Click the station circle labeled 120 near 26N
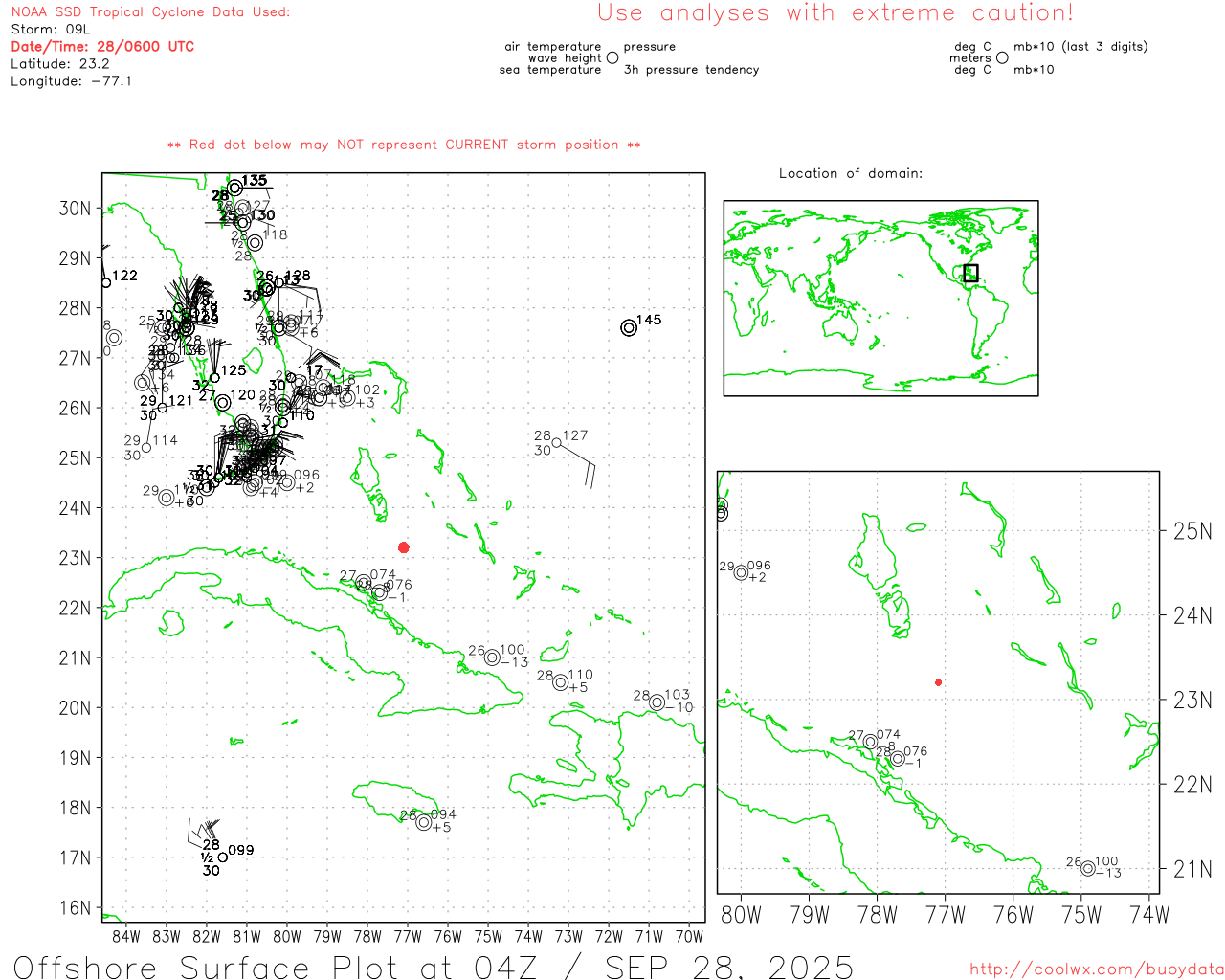 click(x=222, y=403)
